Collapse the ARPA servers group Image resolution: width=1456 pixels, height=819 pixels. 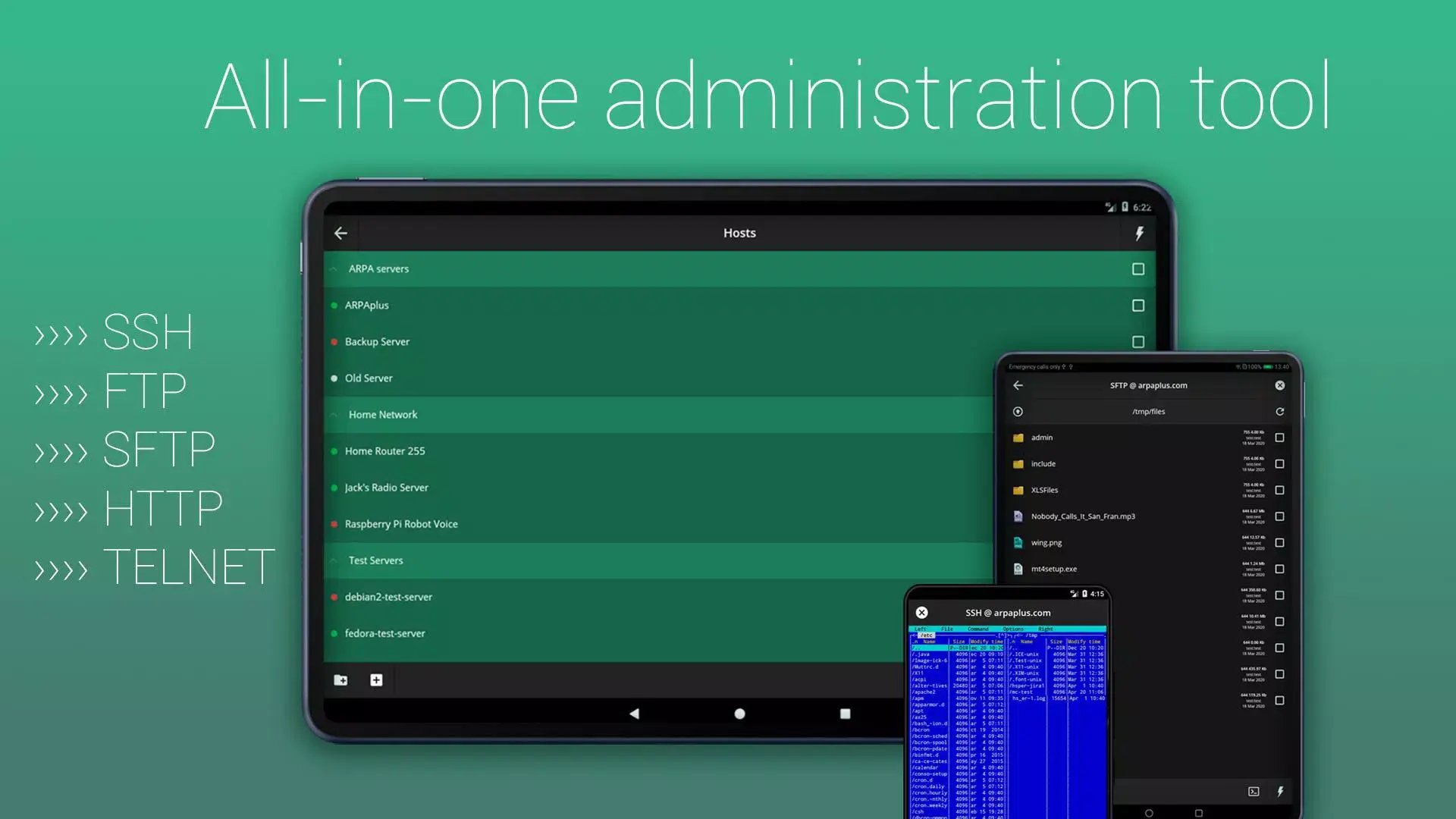(333, 268)
